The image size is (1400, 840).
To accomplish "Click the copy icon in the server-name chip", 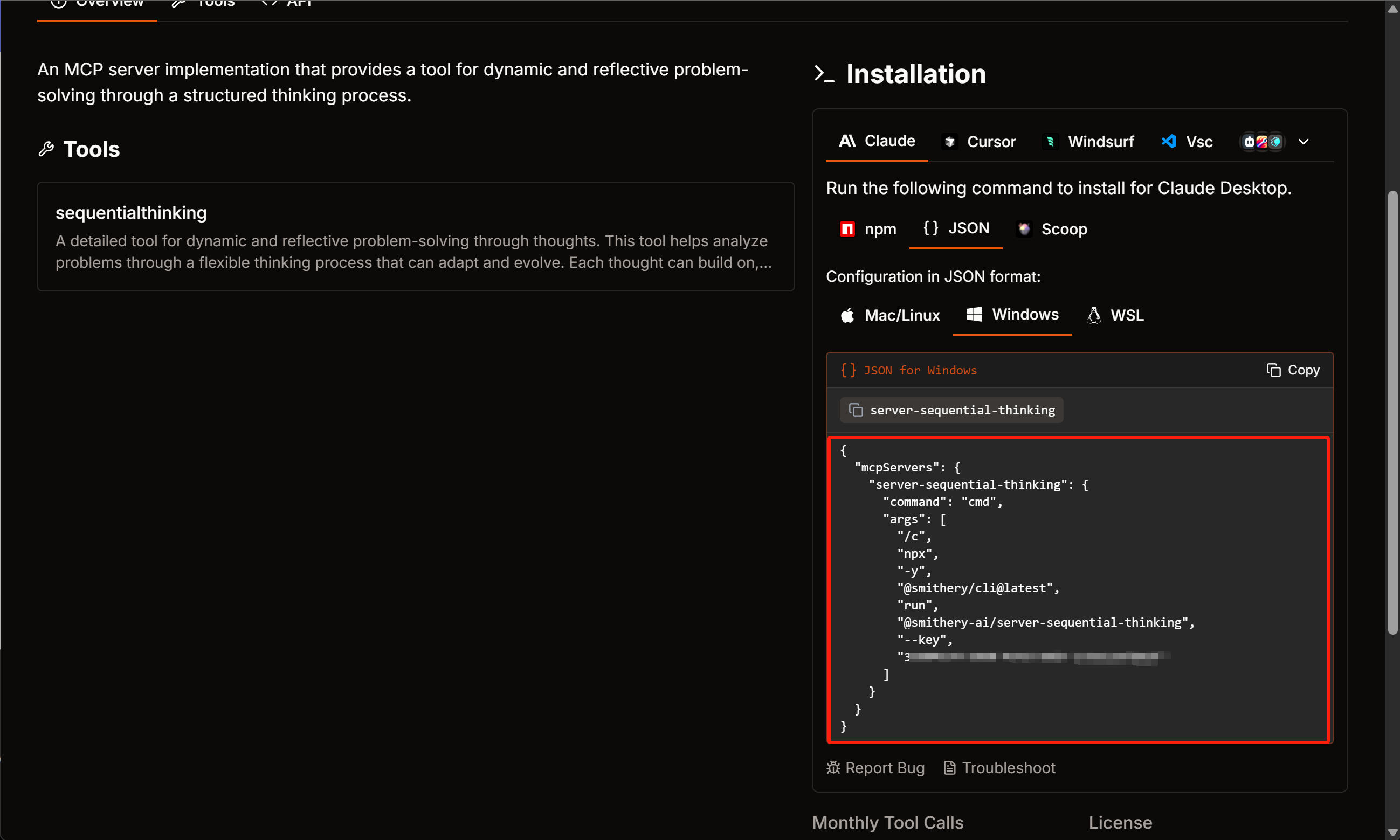I will click(856, 410).
